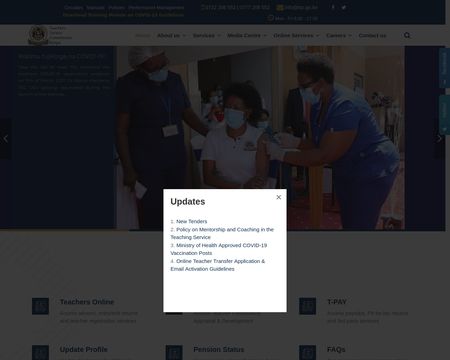Click the opening hours clock icon

[270, 18]
